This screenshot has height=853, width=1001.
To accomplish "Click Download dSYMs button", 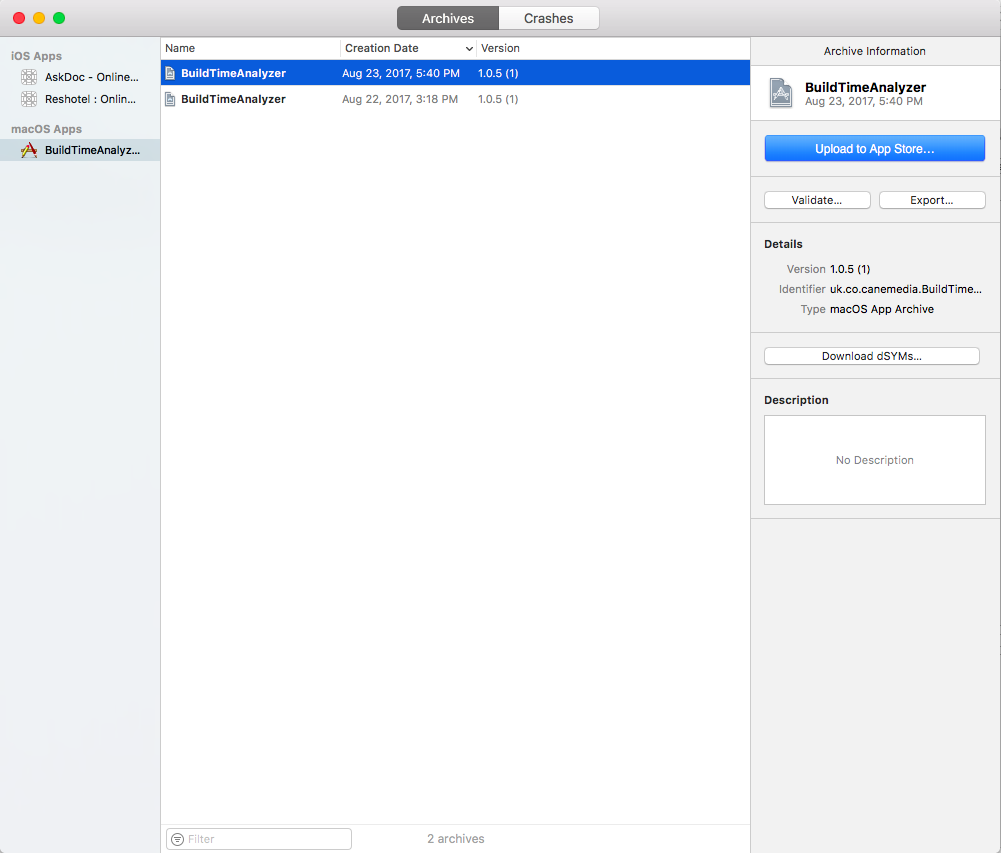I will point(871,356).
